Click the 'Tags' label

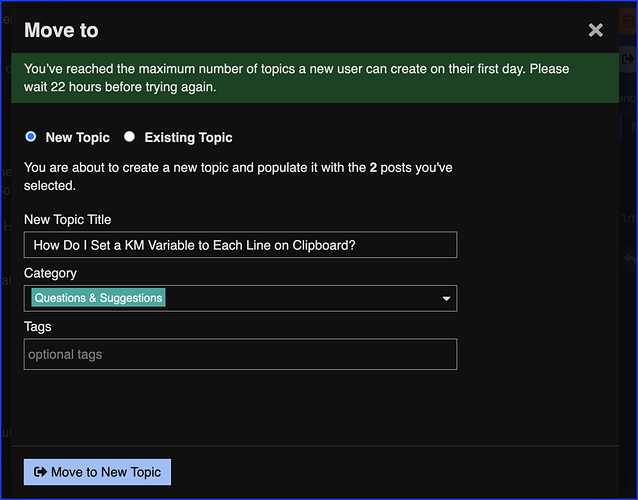[38, 327]
